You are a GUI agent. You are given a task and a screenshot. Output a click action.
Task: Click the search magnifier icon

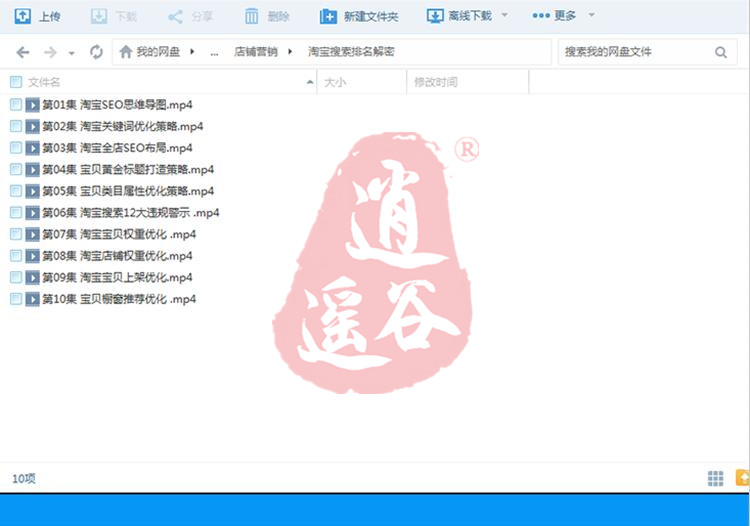point(721,52)
